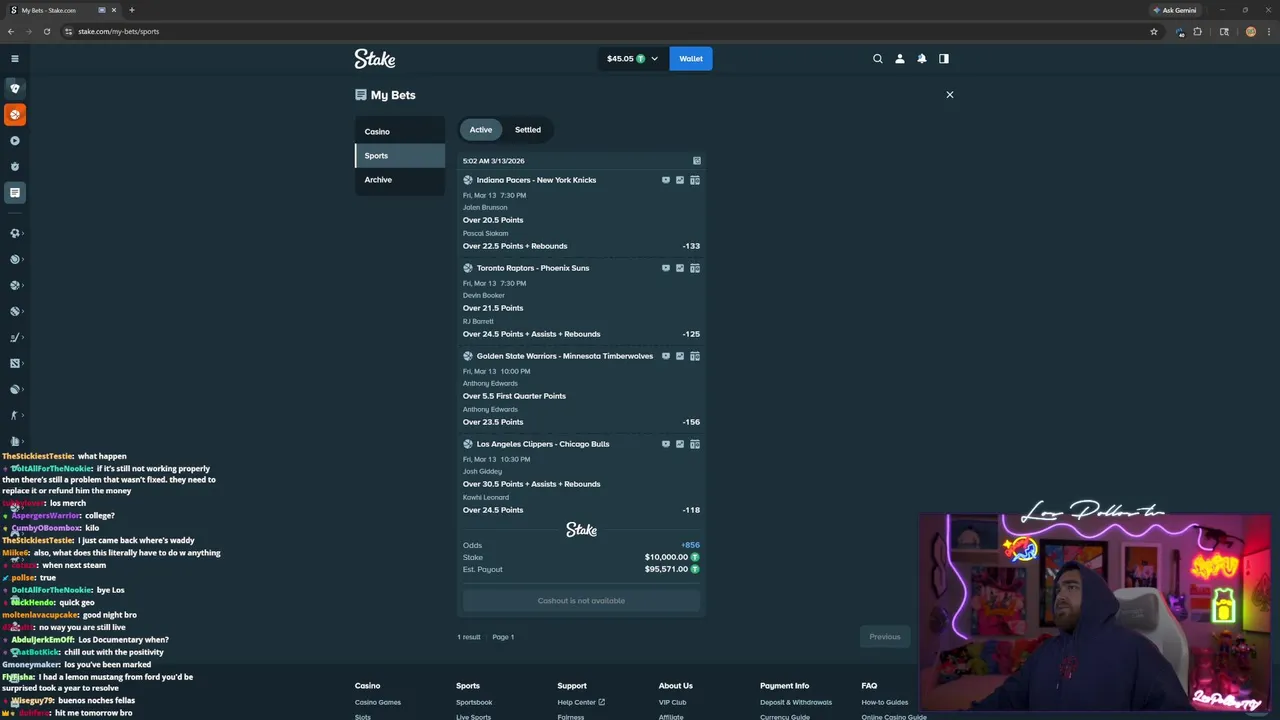Expand the hockey sport chevron in the sidebar
Viewport: 1280px width, 720px height.
click(23, 337)
